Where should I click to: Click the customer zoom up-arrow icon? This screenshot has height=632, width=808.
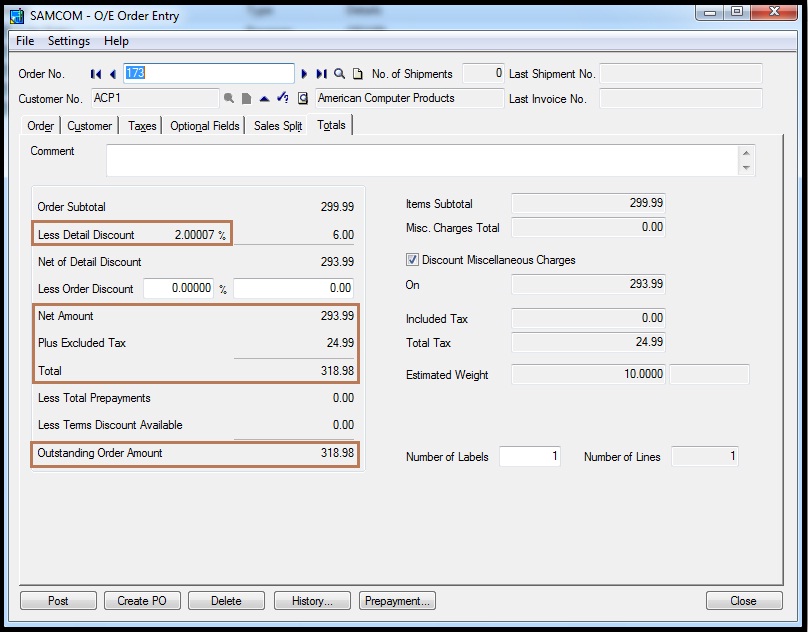pos(264,98)
